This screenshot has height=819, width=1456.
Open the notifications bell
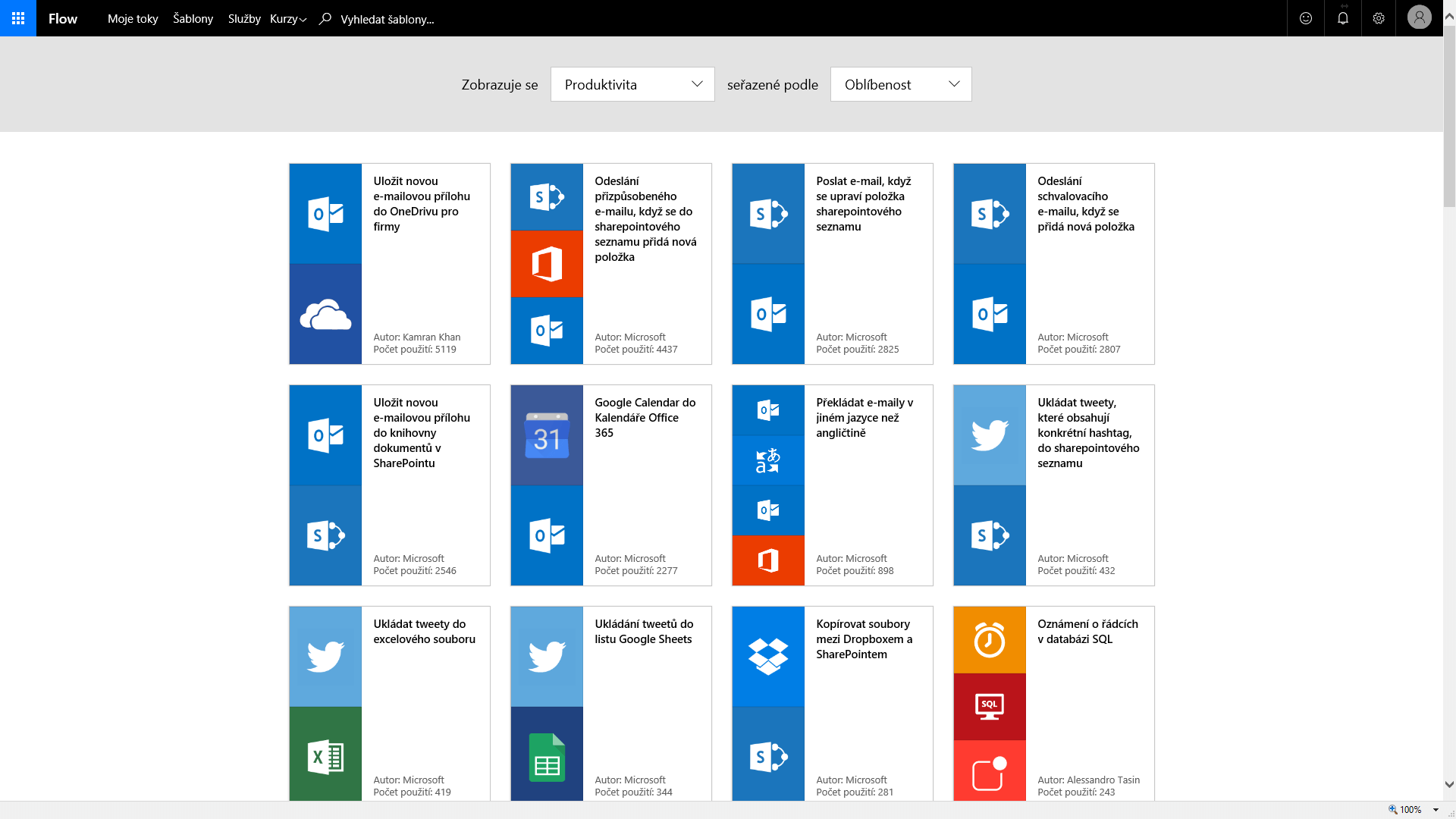[1343, 18]
